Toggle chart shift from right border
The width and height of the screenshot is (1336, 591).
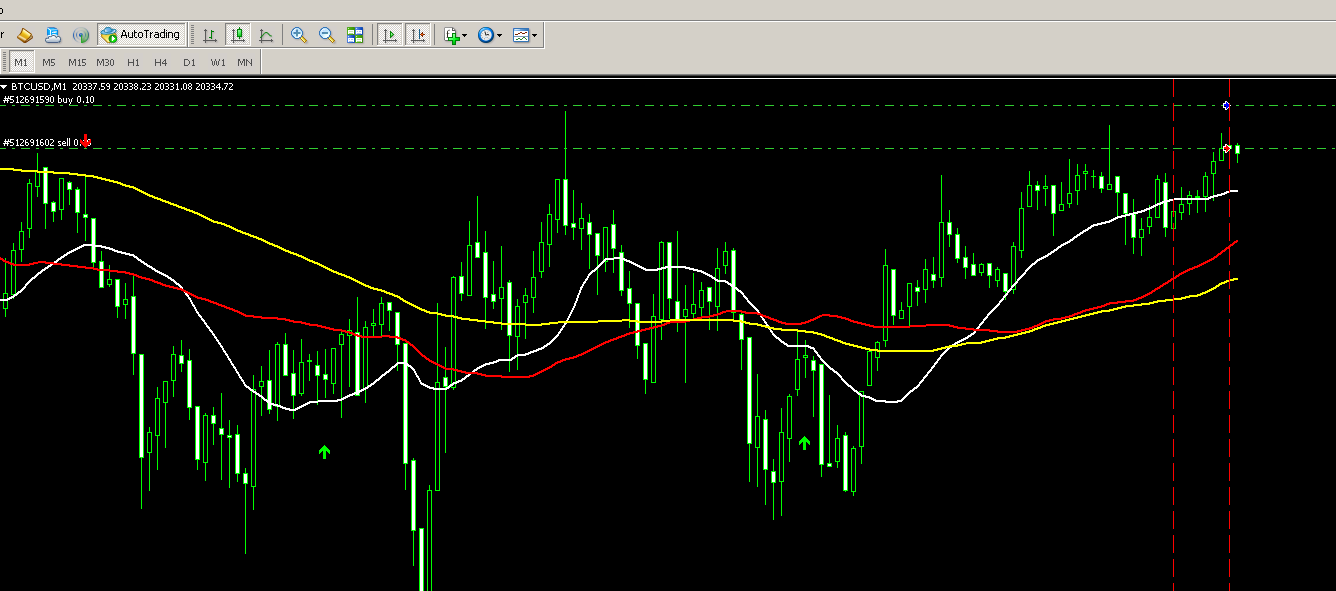[418, 35]
